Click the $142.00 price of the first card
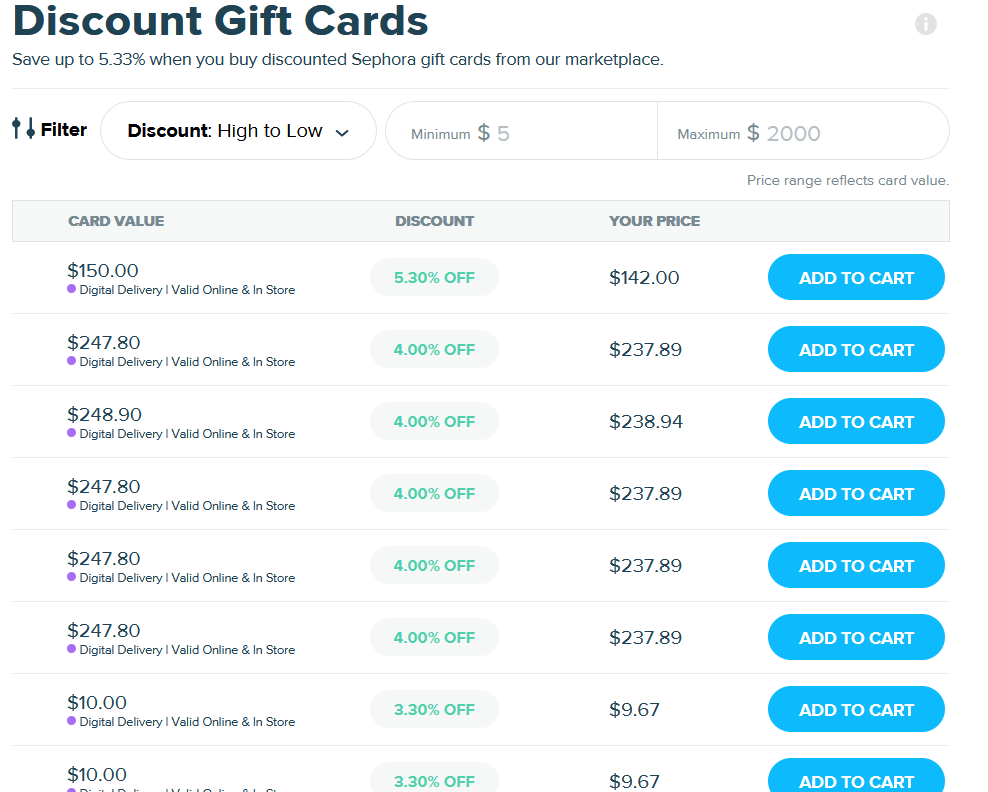Viewport: 988px width, 792px height. pyautogui.click(x=644, y=278)
